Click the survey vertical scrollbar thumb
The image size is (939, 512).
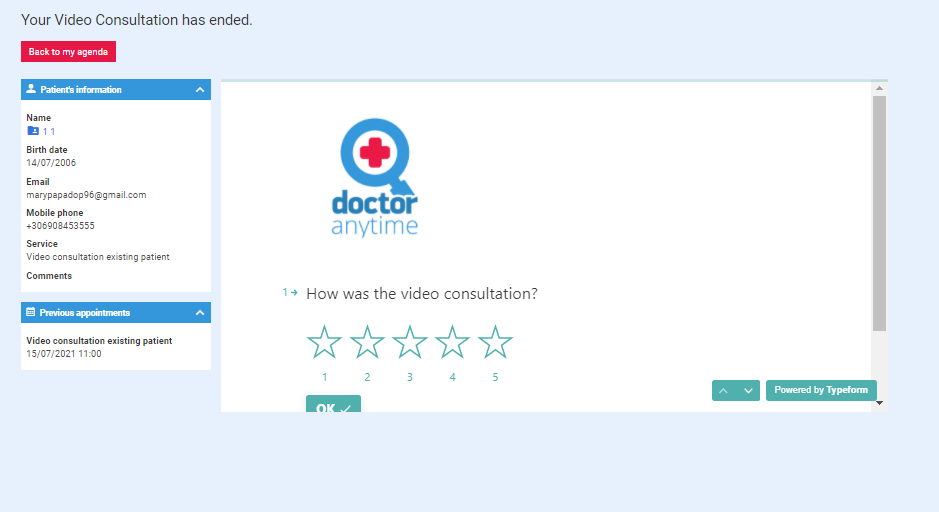879,214
